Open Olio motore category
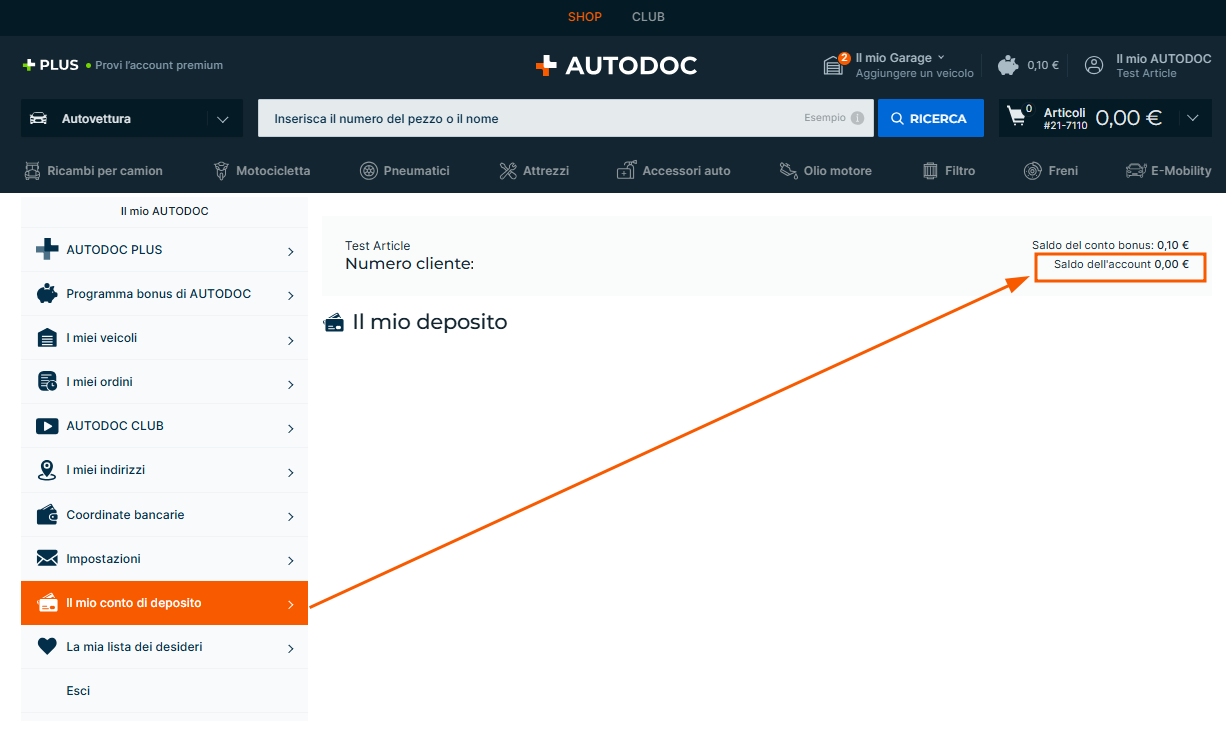Viewport: 1226px width, 735px height. (x=825, y=171)
